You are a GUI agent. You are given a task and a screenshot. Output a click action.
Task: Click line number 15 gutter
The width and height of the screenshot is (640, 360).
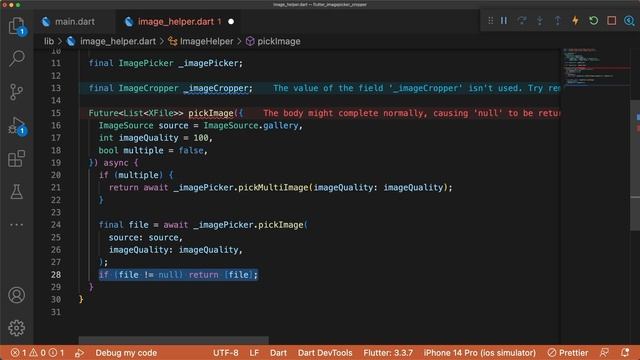(x=56, y=113)
